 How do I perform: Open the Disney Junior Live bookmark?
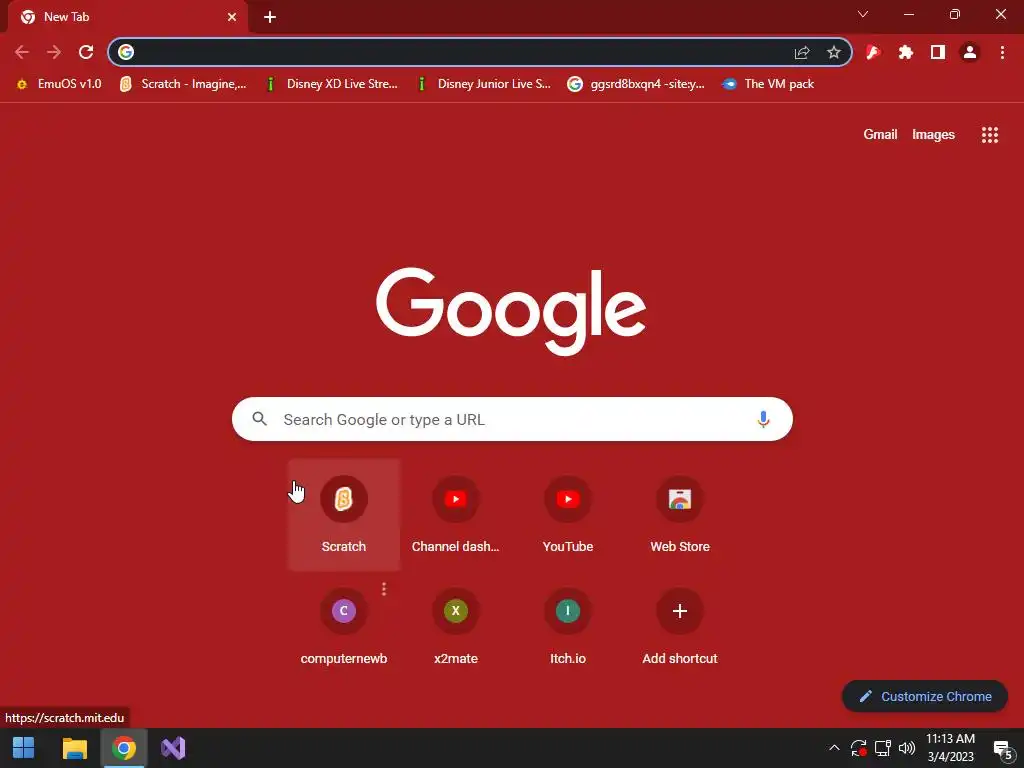pos(484,84)
